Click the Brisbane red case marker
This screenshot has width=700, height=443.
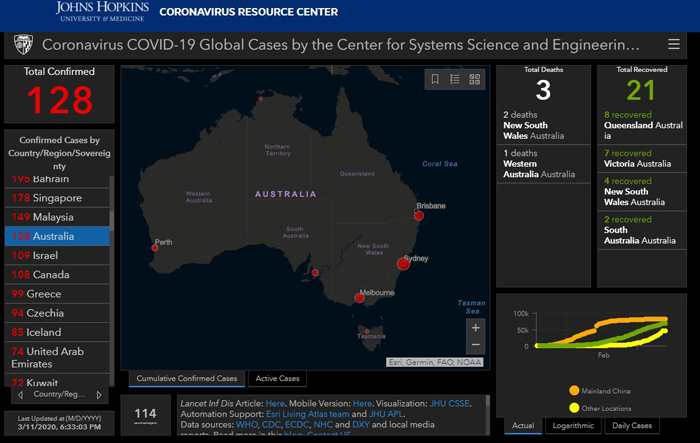pos(419,216)
